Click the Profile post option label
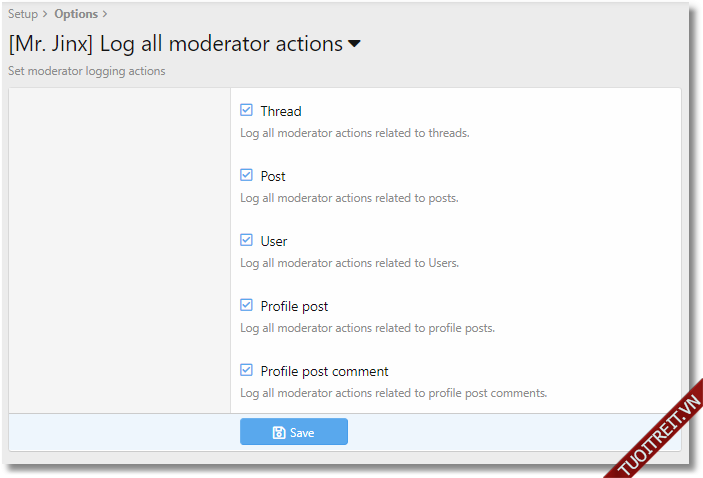Viewport: 703px width, 478px height. point(294,306)
